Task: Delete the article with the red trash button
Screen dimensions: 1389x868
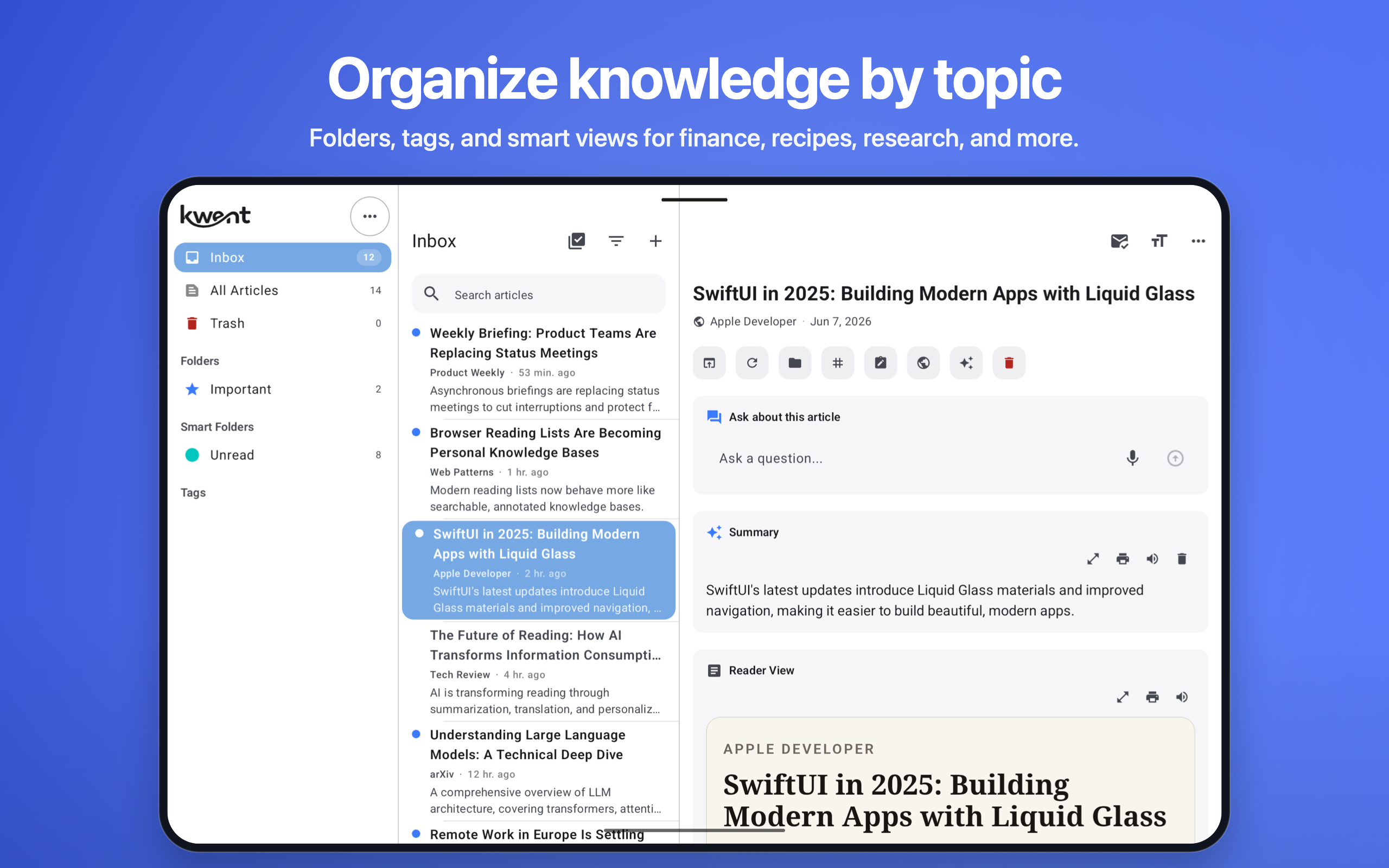Action: tap(1009, 363)
